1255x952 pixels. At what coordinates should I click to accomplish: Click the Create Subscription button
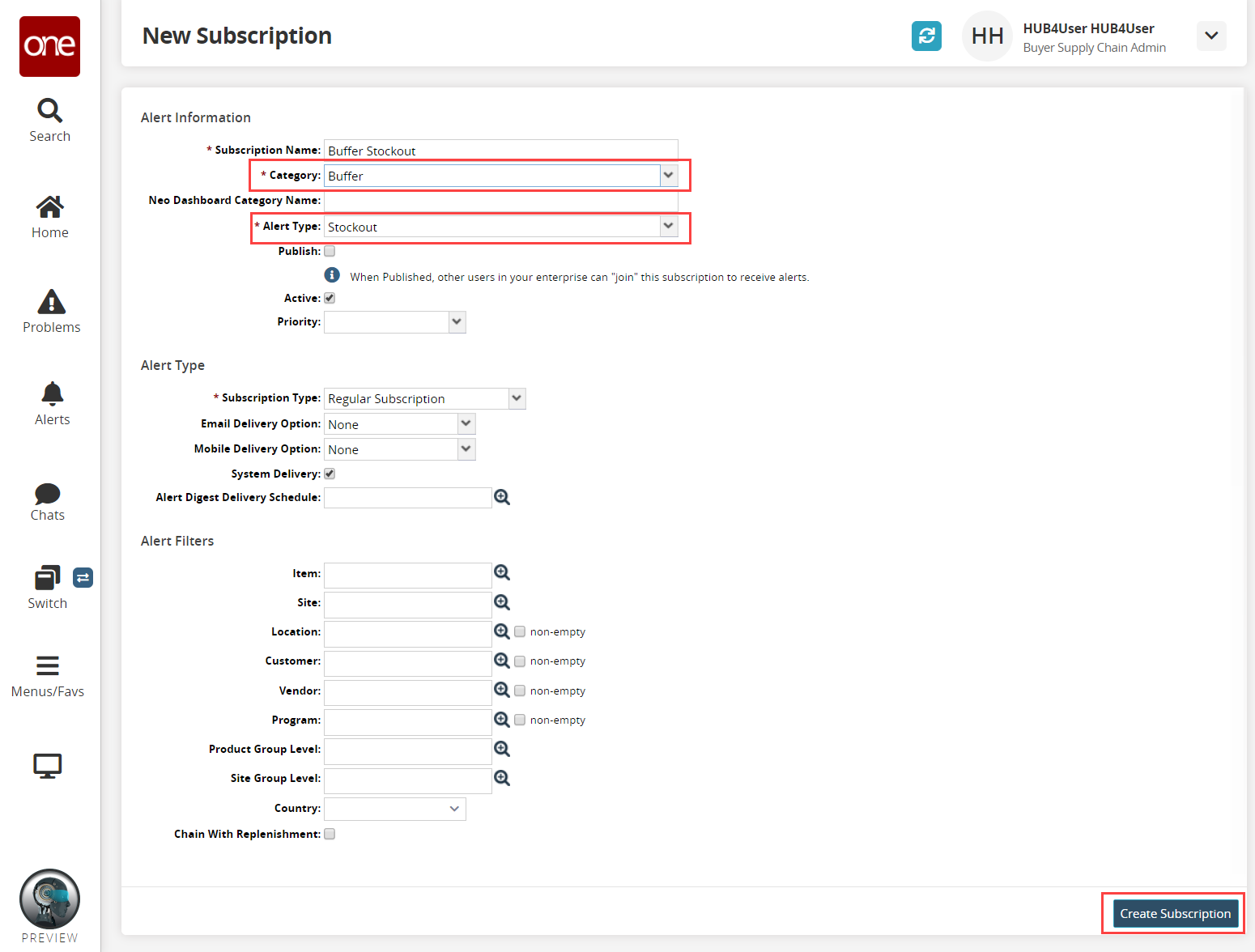pyautogui.click(x=1175, y=914)
